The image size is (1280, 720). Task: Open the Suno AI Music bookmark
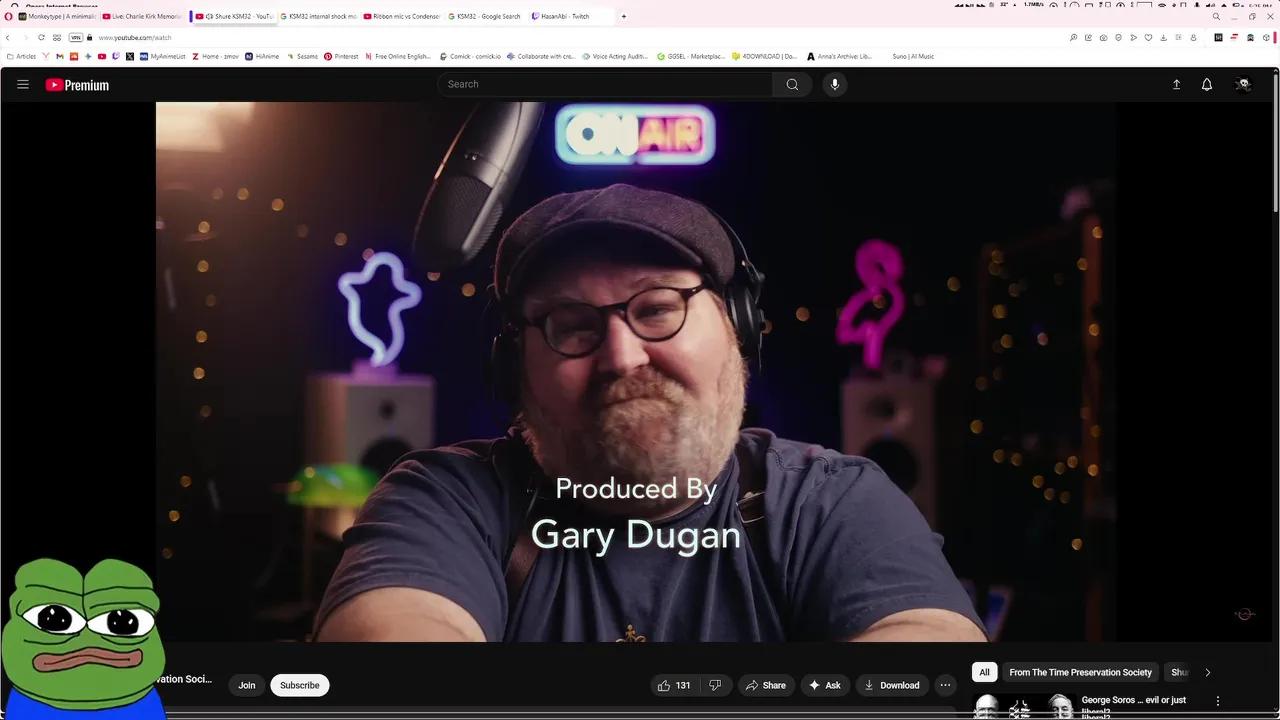[x=913, y=57]
